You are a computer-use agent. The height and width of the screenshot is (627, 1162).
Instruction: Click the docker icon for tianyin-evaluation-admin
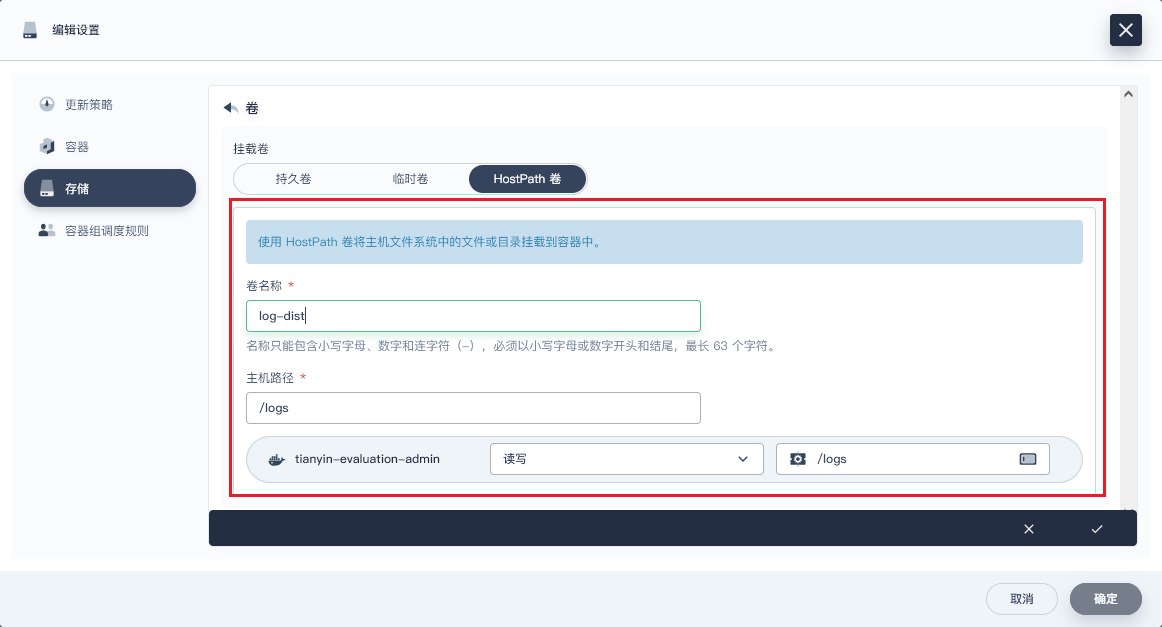(x=277, y=459)
